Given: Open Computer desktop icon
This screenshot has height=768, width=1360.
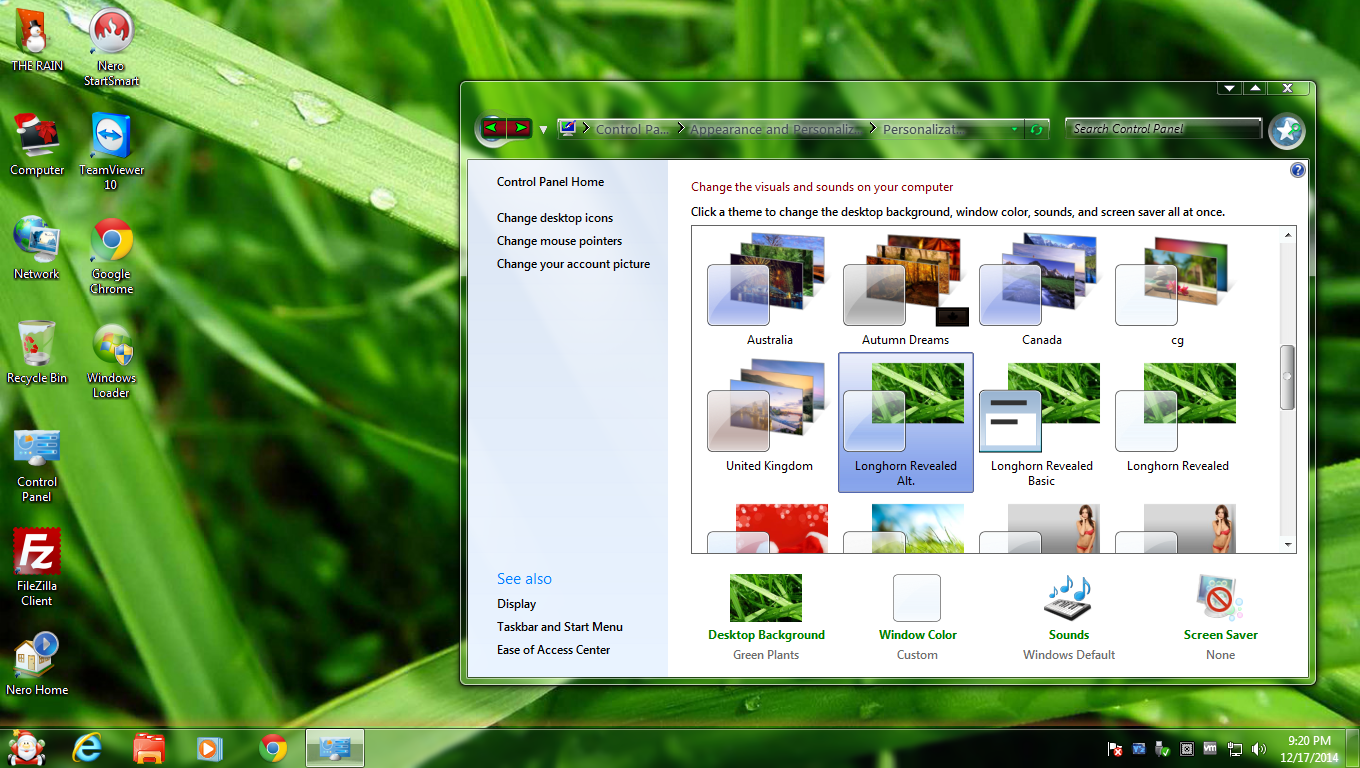Looking at the screenshot, I should 37,144.
